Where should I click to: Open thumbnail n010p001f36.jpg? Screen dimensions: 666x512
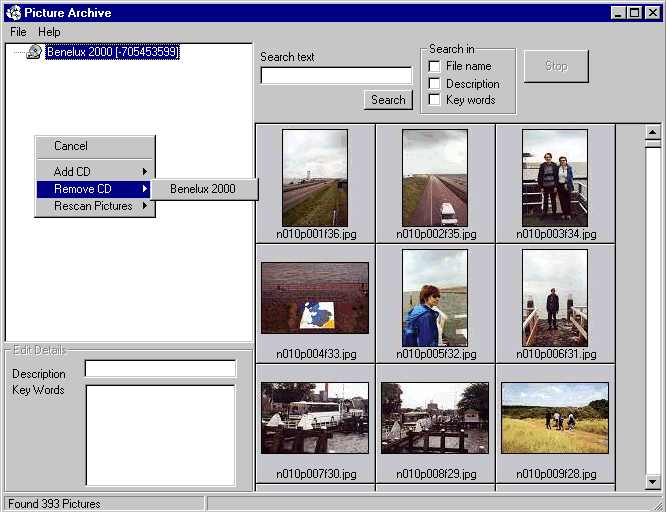[315, 177]
